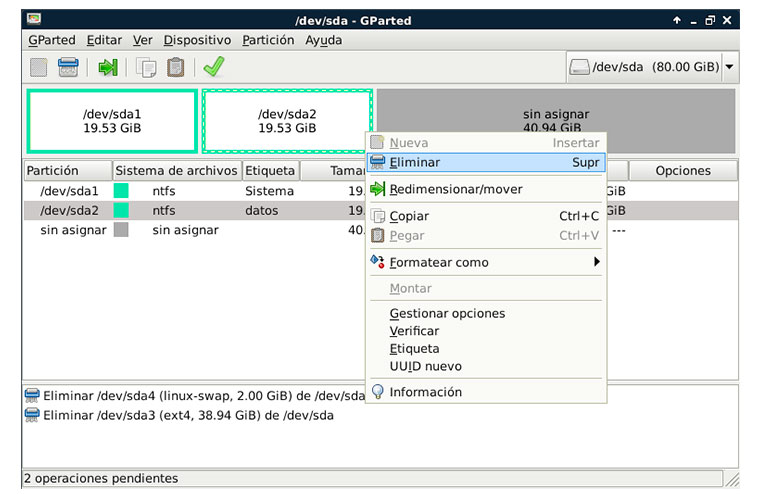The height and width of the screenshot is (494, 760).
Task: Click the Opciones column header
Action: 683,171
